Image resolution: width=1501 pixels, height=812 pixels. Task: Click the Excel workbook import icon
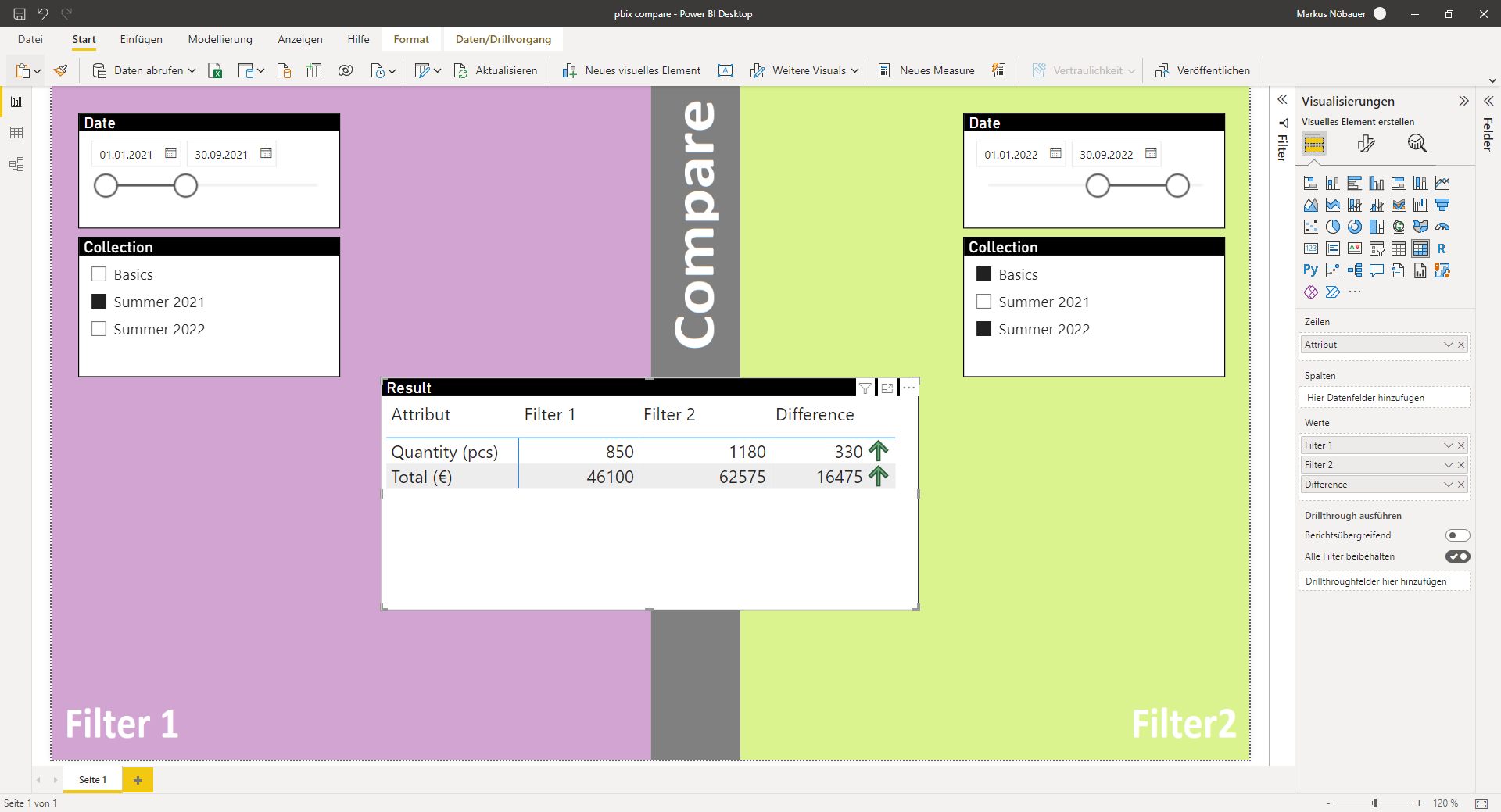click(215, 71)
